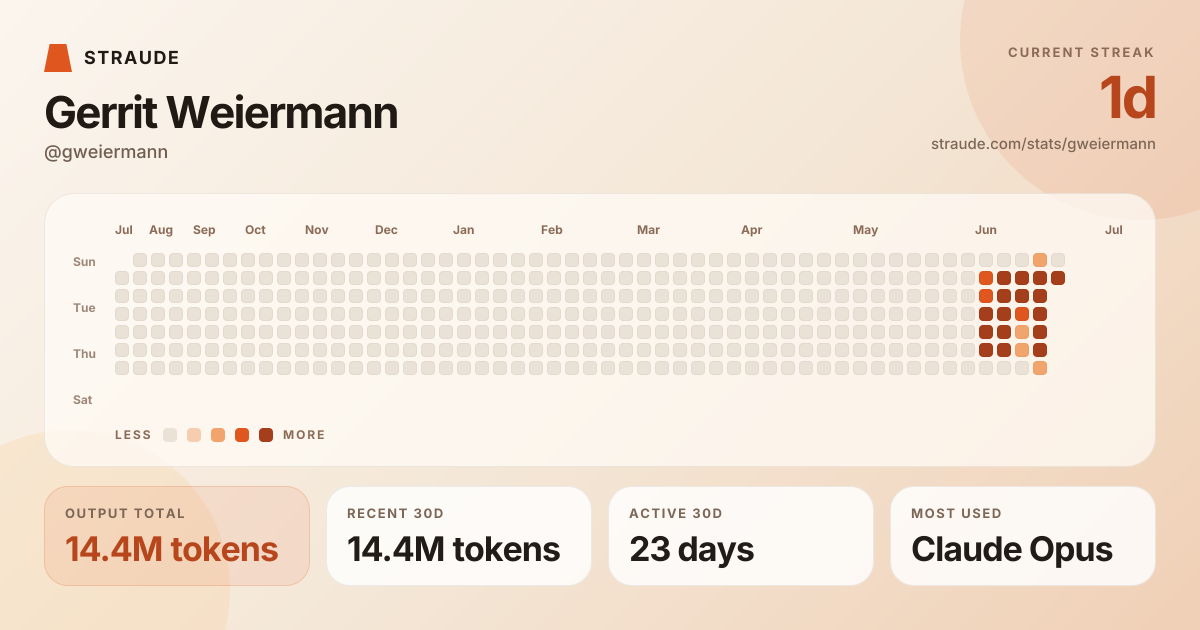Click the light orange Saturday cell in June
The height and width of the screenshot is (630, 1200).
pos(1040,368)
